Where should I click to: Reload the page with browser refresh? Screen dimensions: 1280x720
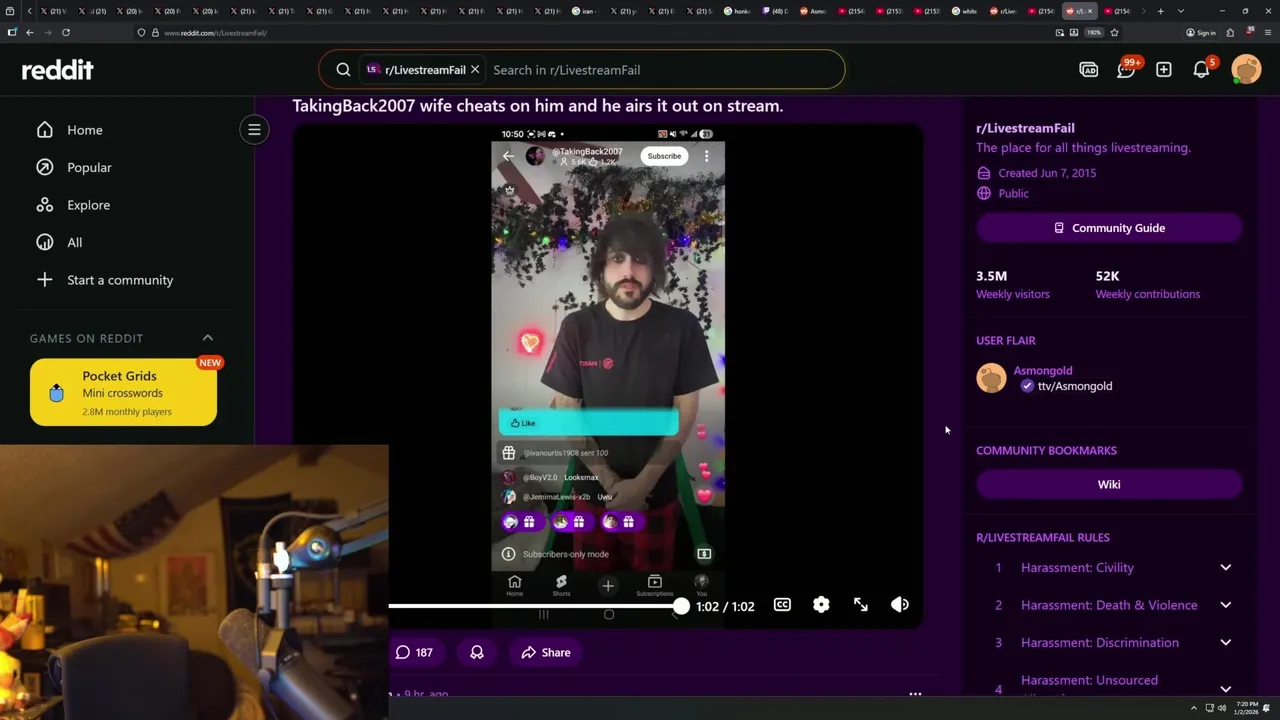tap(66, 33)
